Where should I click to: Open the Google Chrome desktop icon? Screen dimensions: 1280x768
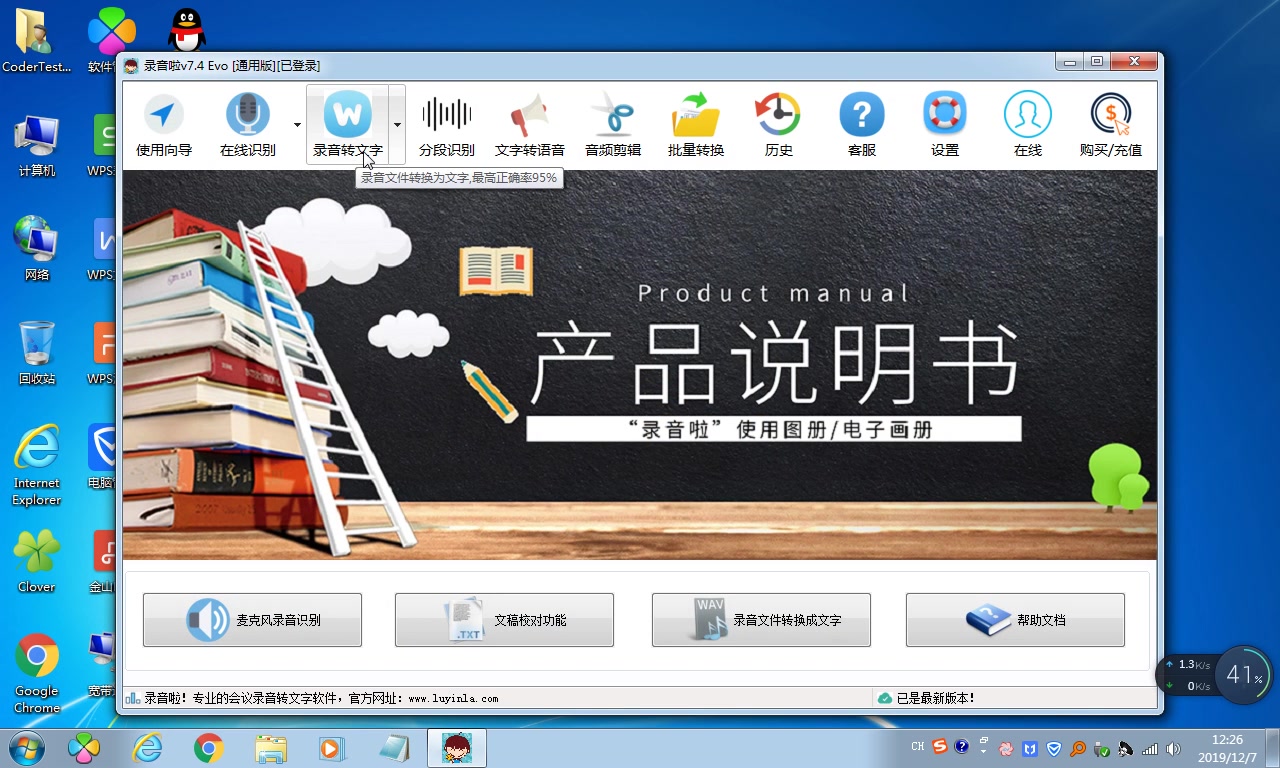(37, 673)
